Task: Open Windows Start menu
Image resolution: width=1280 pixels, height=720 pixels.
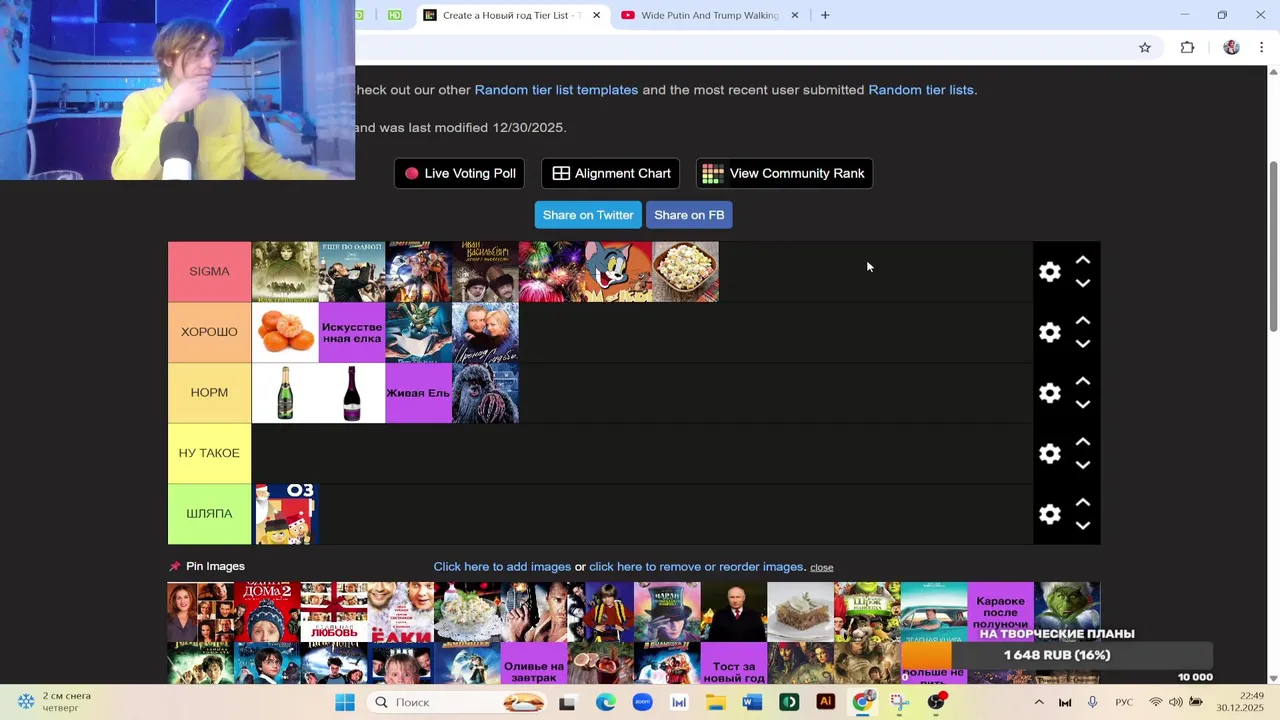Action: (x=345, y=702)
